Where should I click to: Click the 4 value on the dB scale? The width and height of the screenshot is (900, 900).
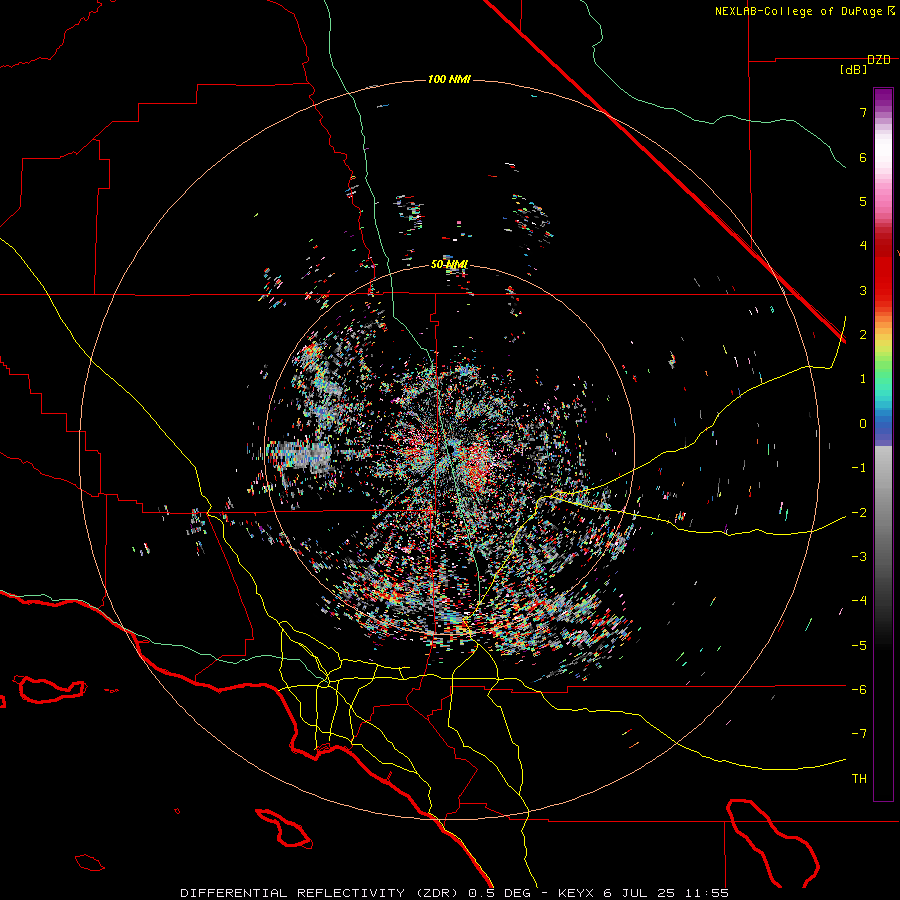point(863,246)
